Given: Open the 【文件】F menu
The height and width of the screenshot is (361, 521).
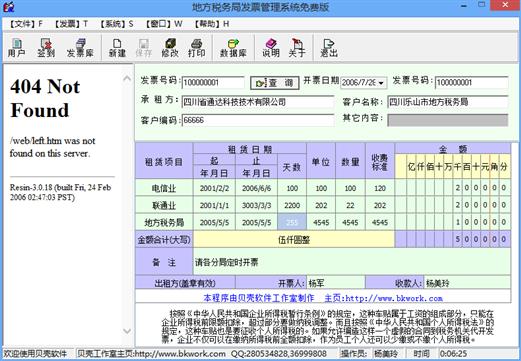Looking at the screenshot, I should point(25,24).
